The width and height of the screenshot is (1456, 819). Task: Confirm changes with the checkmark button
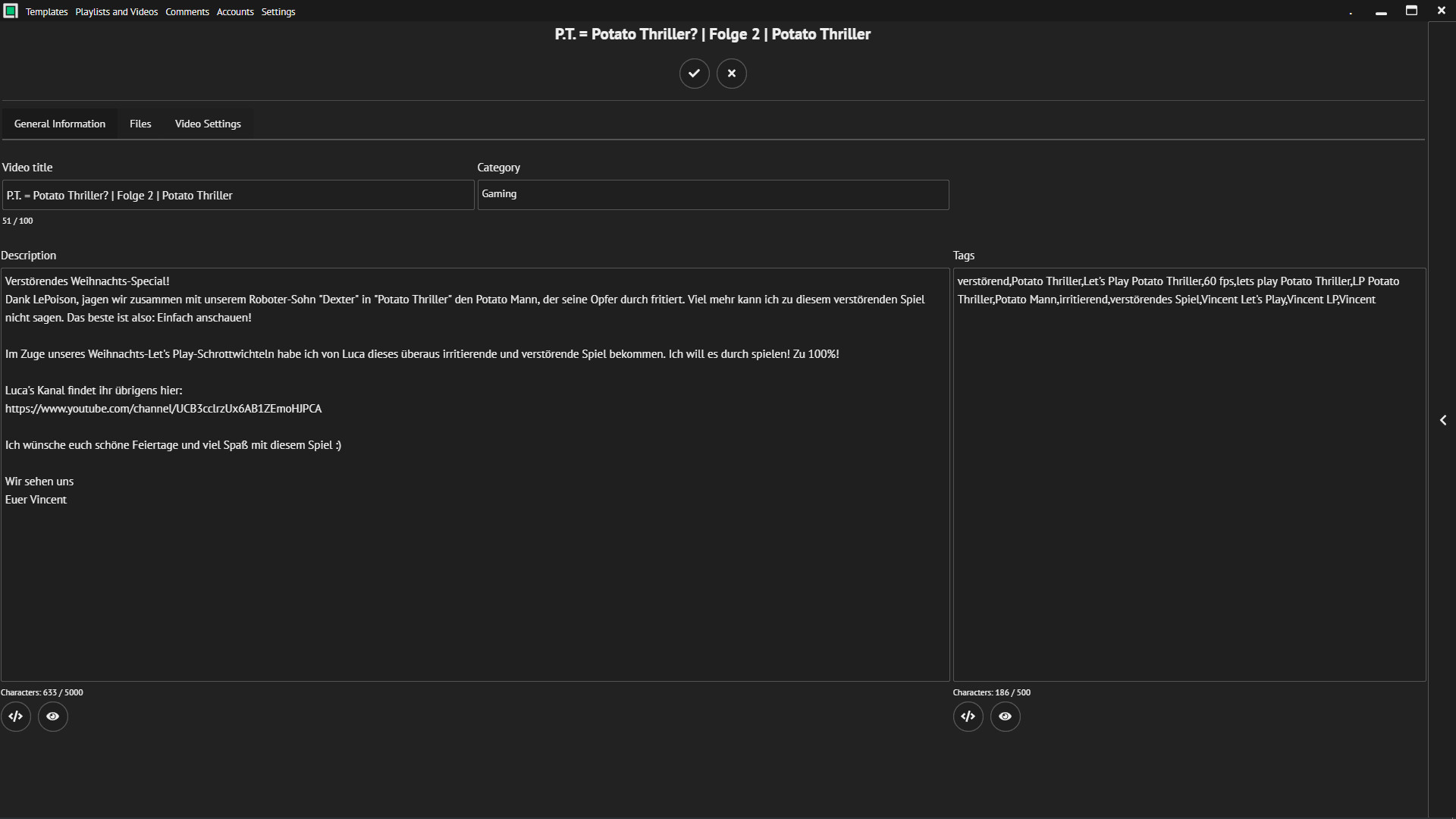[694, 73]
